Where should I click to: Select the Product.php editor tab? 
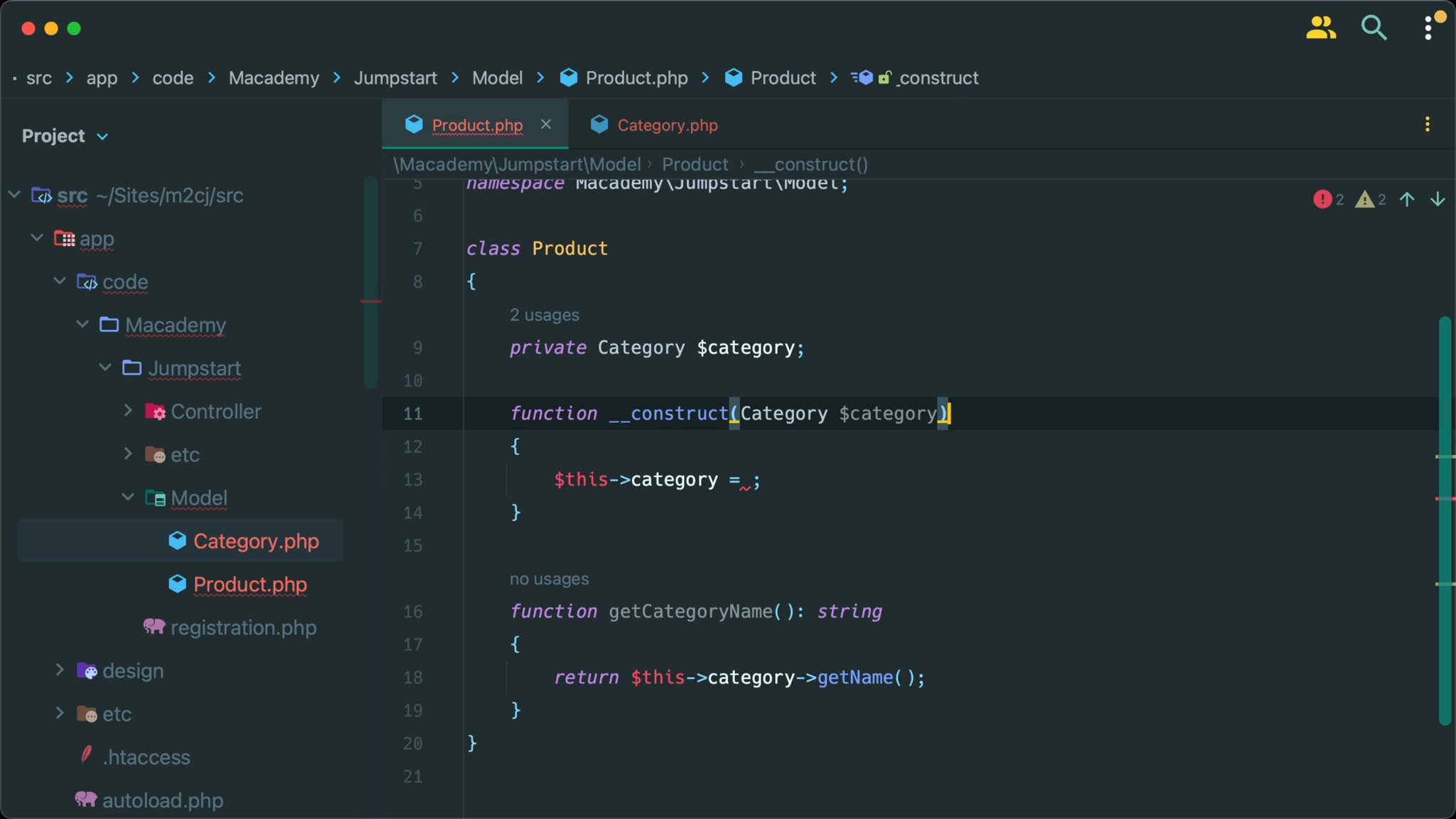click(x=476, y=124)
